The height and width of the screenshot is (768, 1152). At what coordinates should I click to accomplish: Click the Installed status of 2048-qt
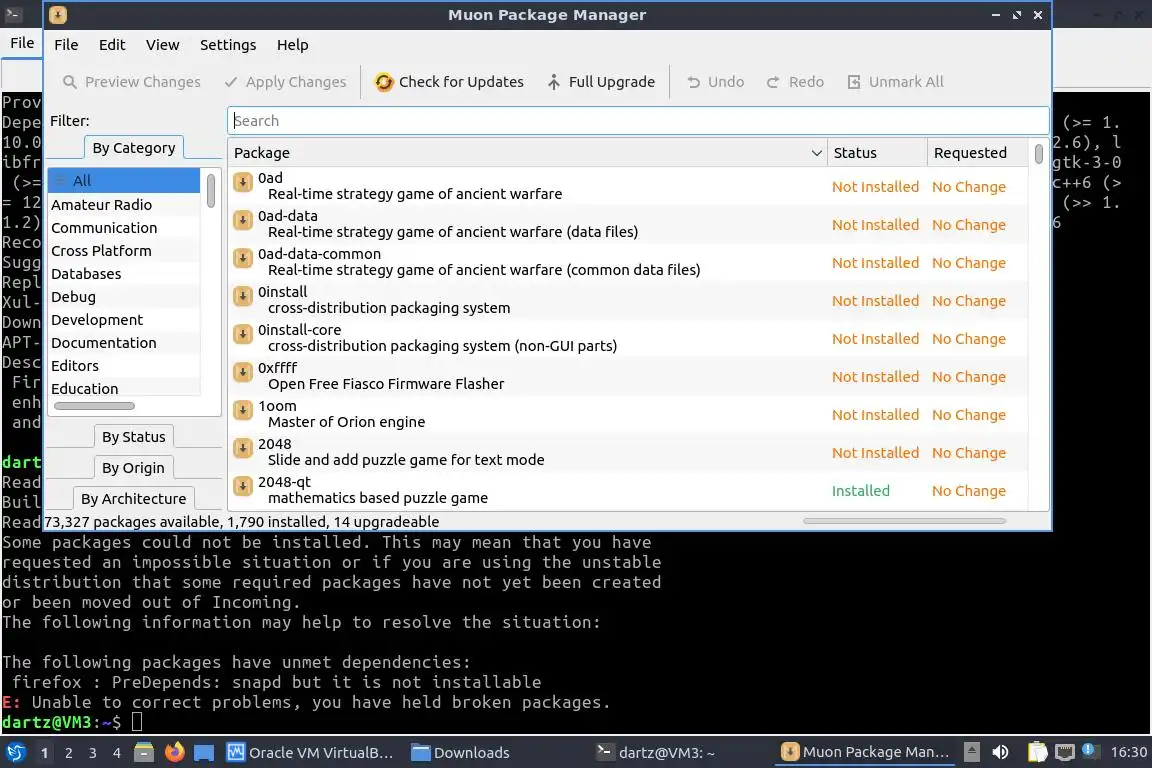(860, 491)
